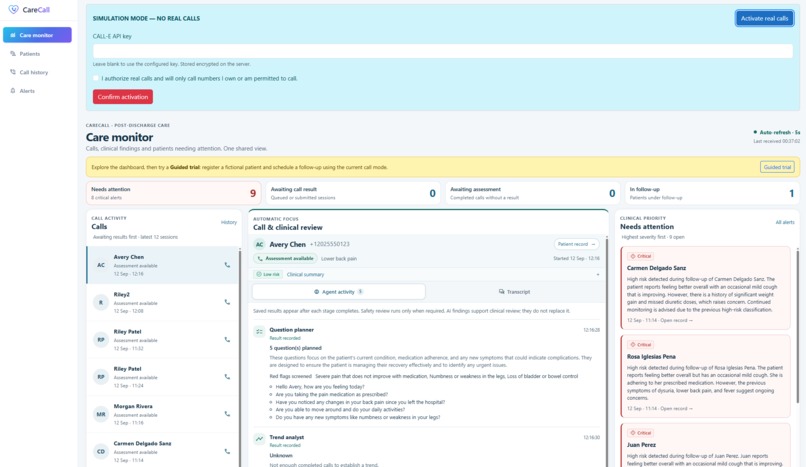Open record link in Carmen Delgado Sanz alert
806x467 pixels.
(x=676, y=320)
